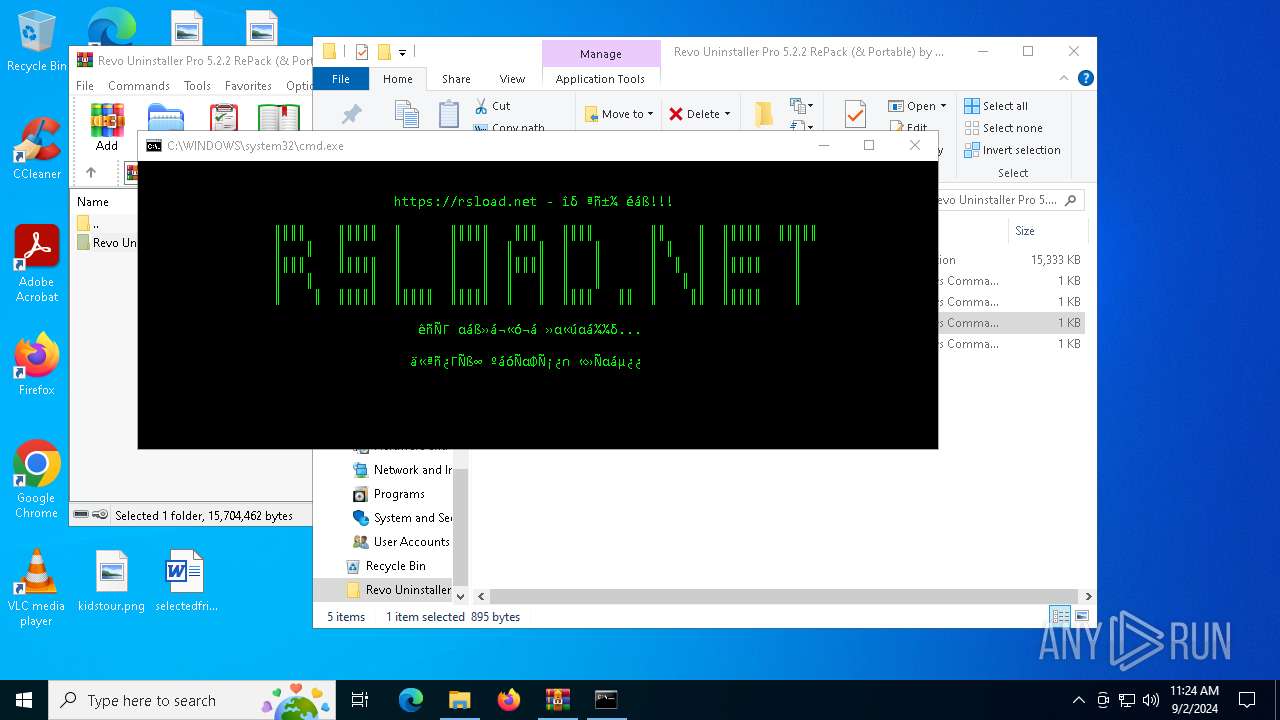
Task: Click the New folder icon
Action: (764, 114)
